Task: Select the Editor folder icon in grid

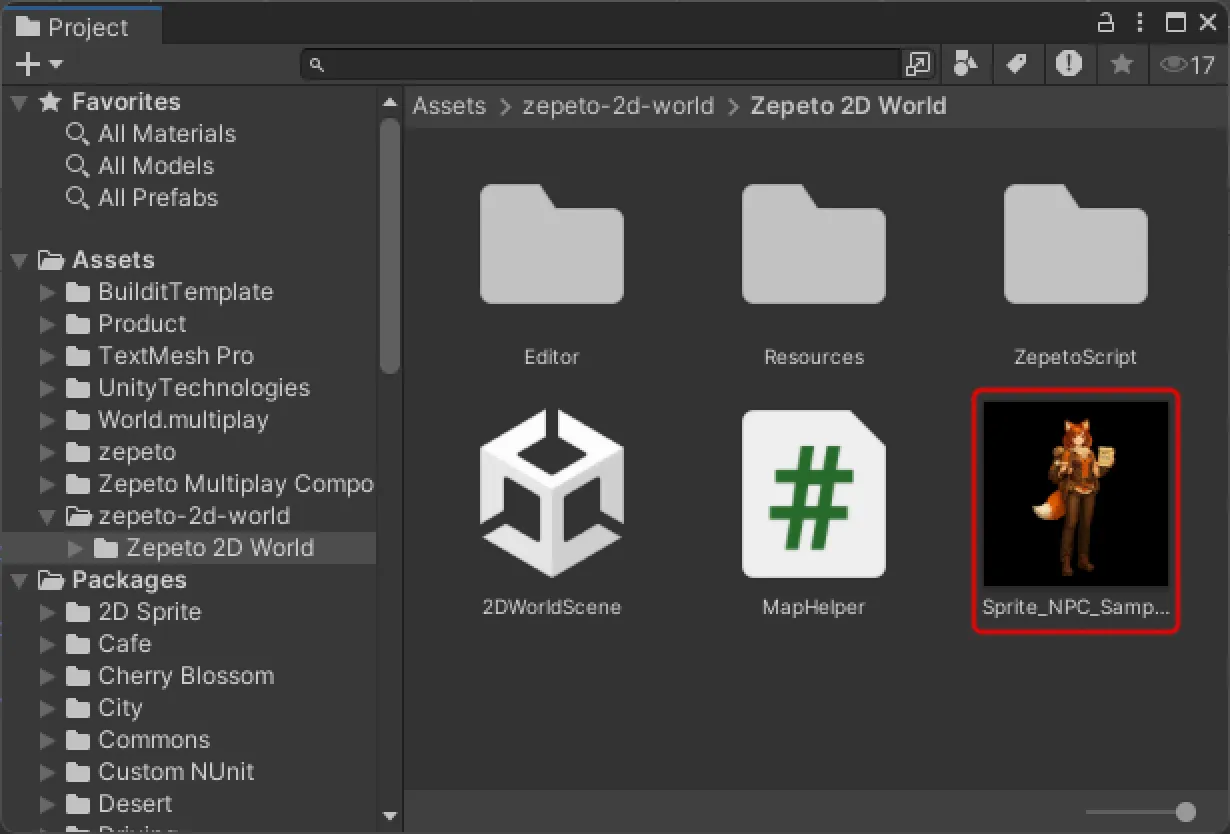Action: [552, 244]
